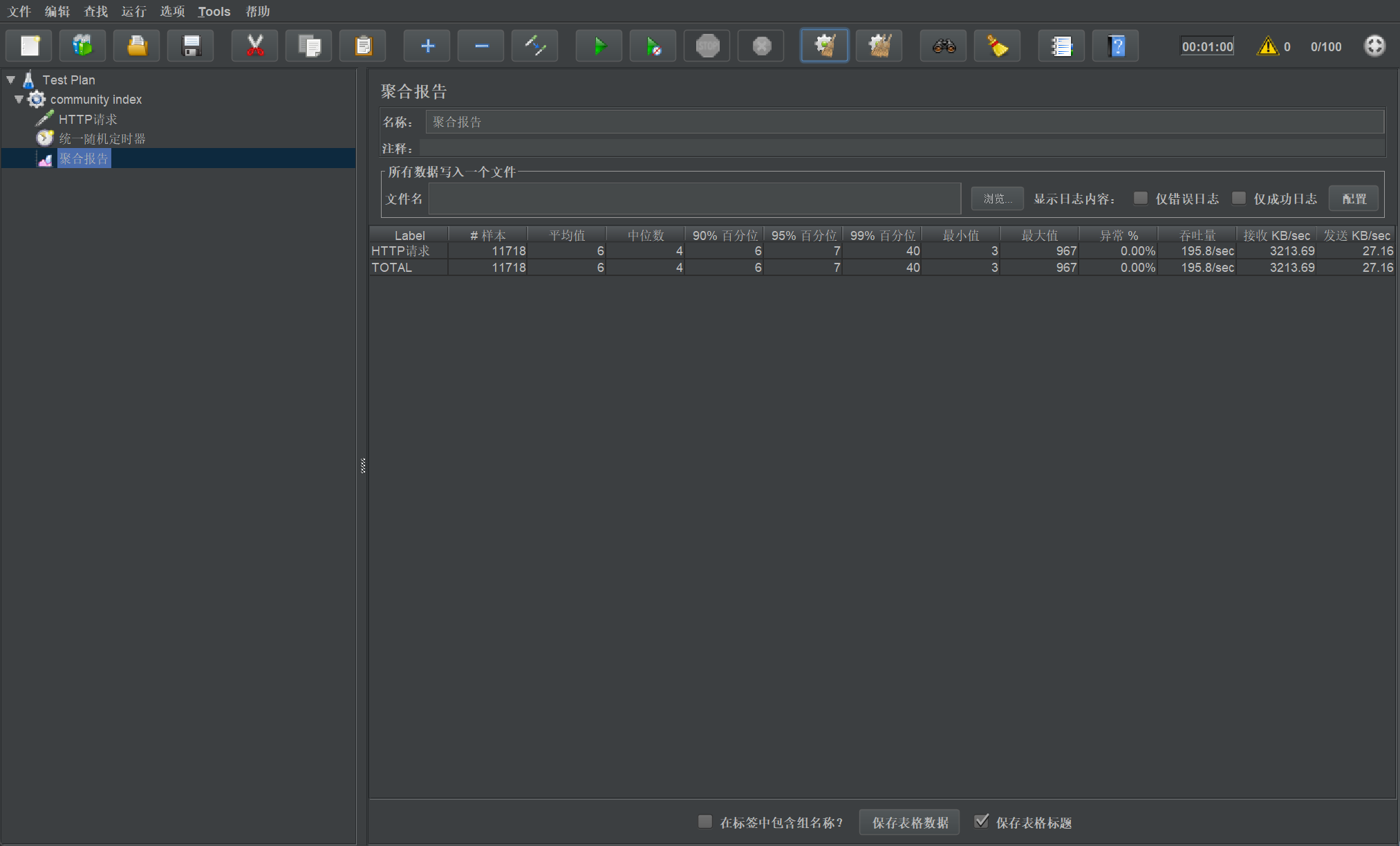Expand all tree nodes with plus icon
The width and height of the screenshot is (1400, 846).
[x=427, y=46]
